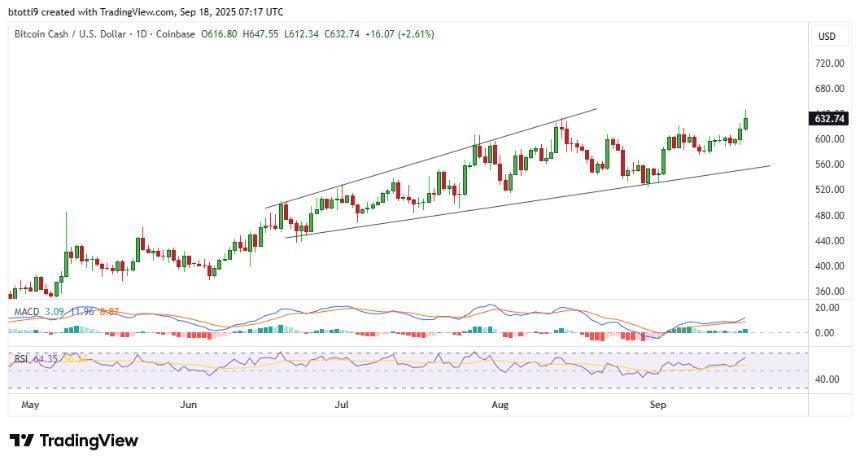The height and width of the screenshot is (465, 860).
Task: Click the May label on time axis
Action: pyautogui.click(x=30, y=405)
